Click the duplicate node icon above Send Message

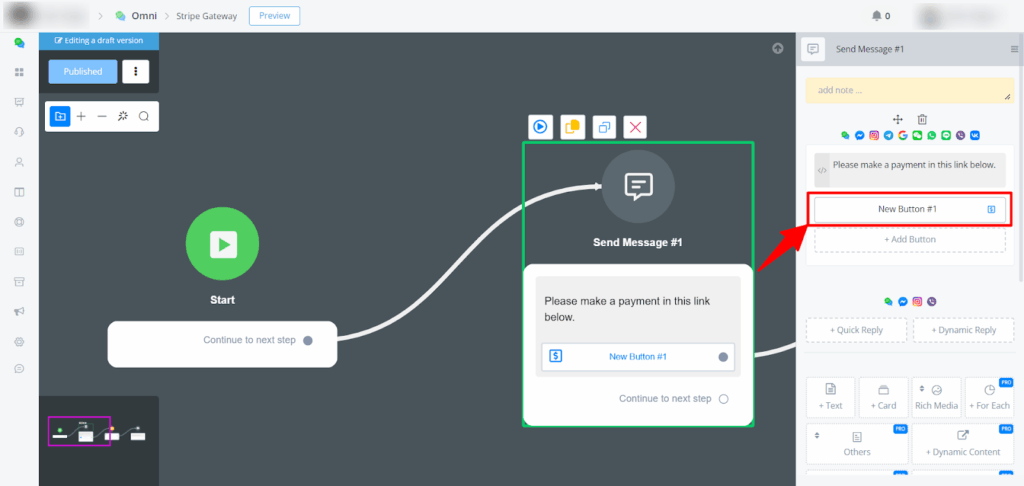point(604,127)
